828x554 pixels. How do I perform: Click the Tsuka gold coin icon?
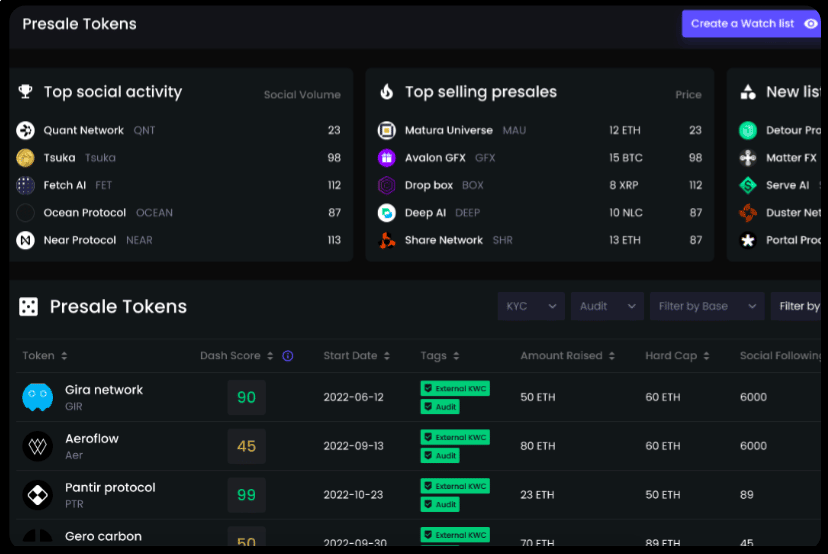(x=25, y=157)
